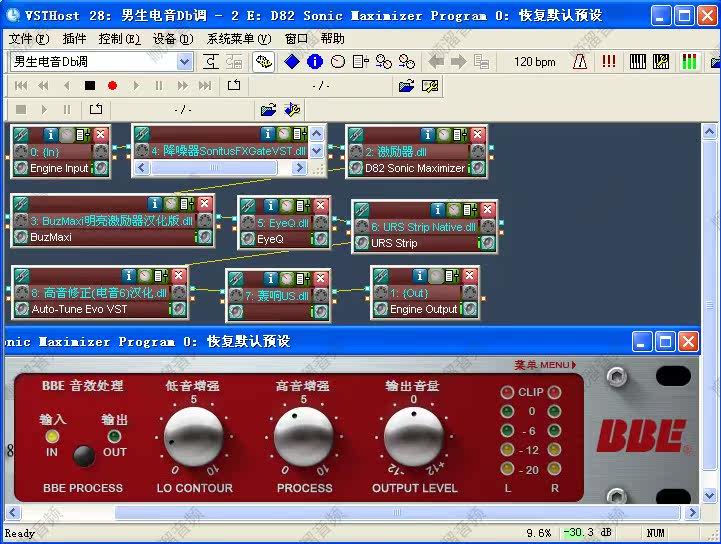Click the horizontal scrollbar of plugin window
The height and width of the screenshot is (544, 721).
click(397, 512)
